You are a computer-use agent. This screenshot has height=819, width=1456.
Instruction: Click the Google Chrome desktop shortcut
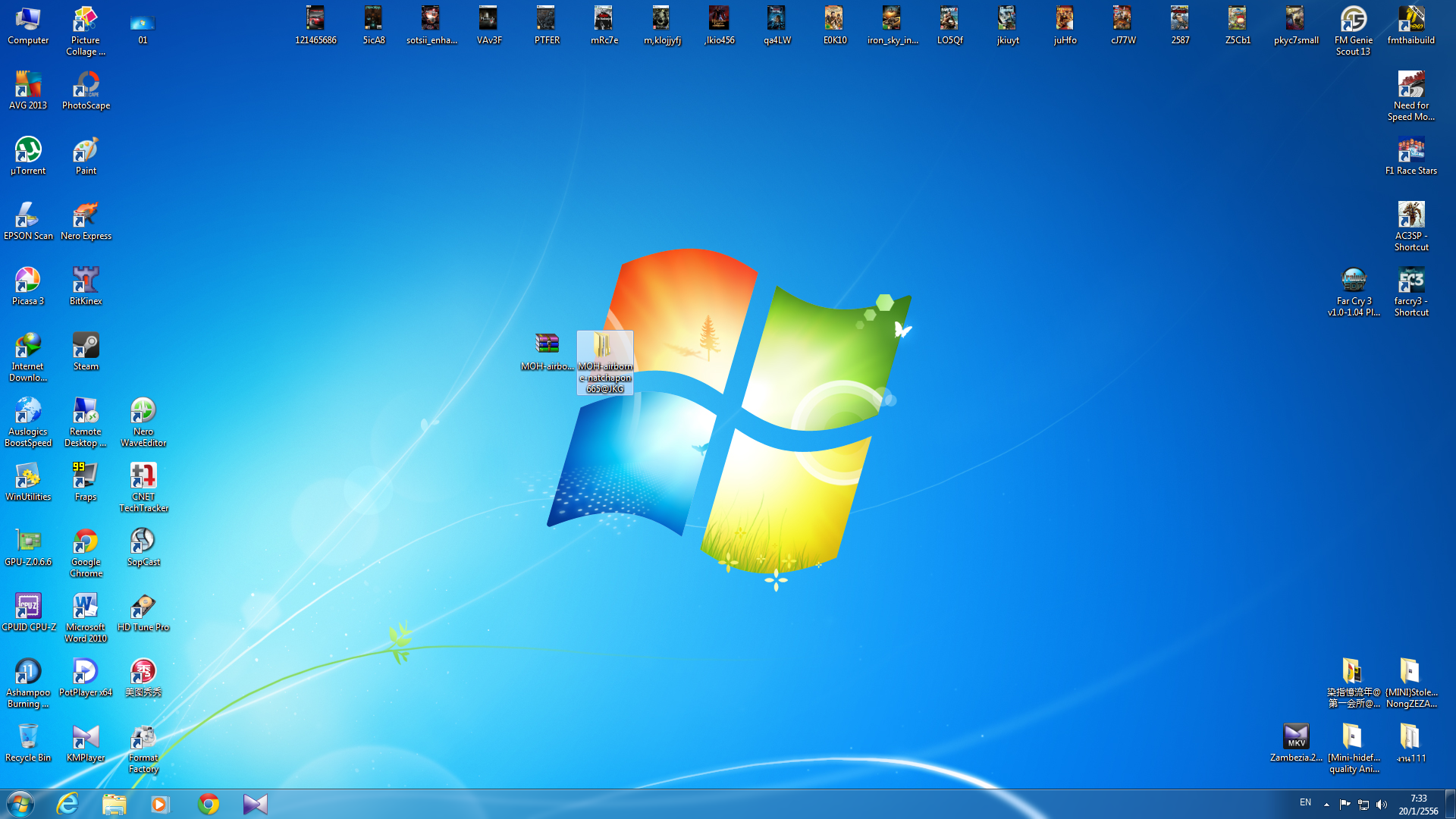86,543
